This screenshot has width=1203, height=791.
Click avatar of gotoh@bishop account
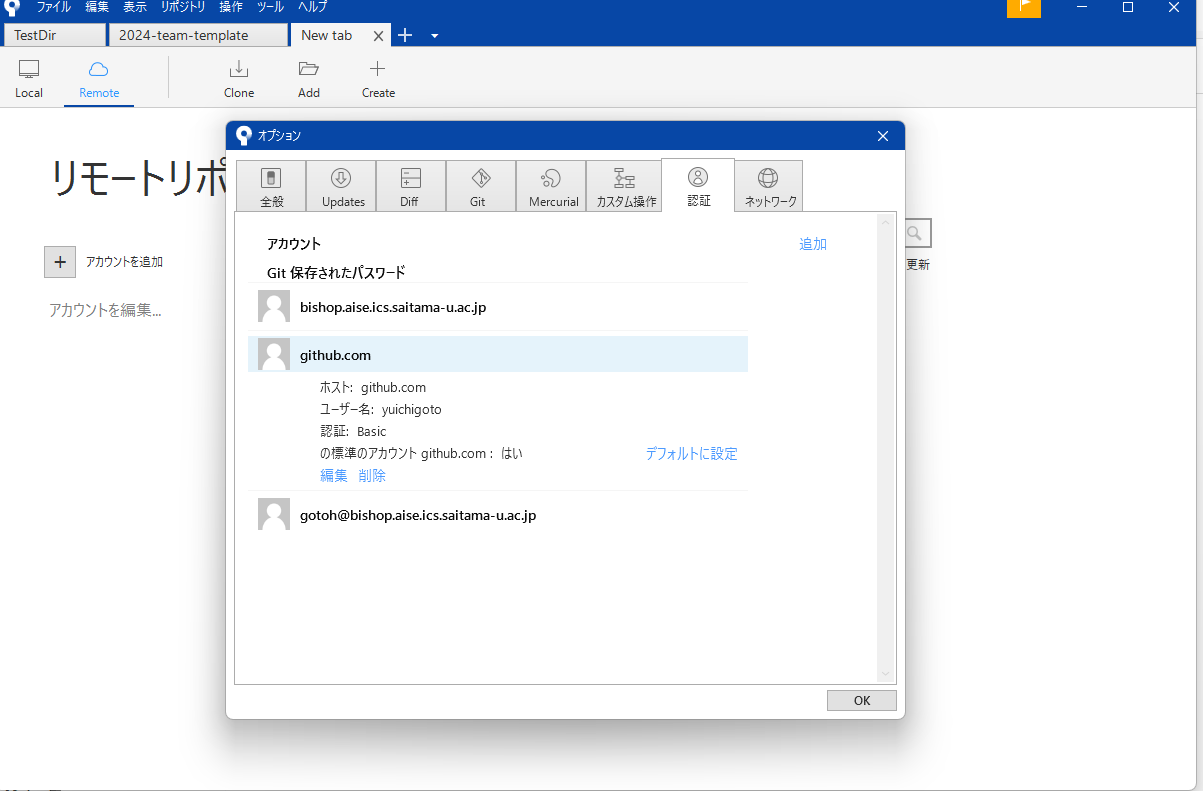coord(274,514)
